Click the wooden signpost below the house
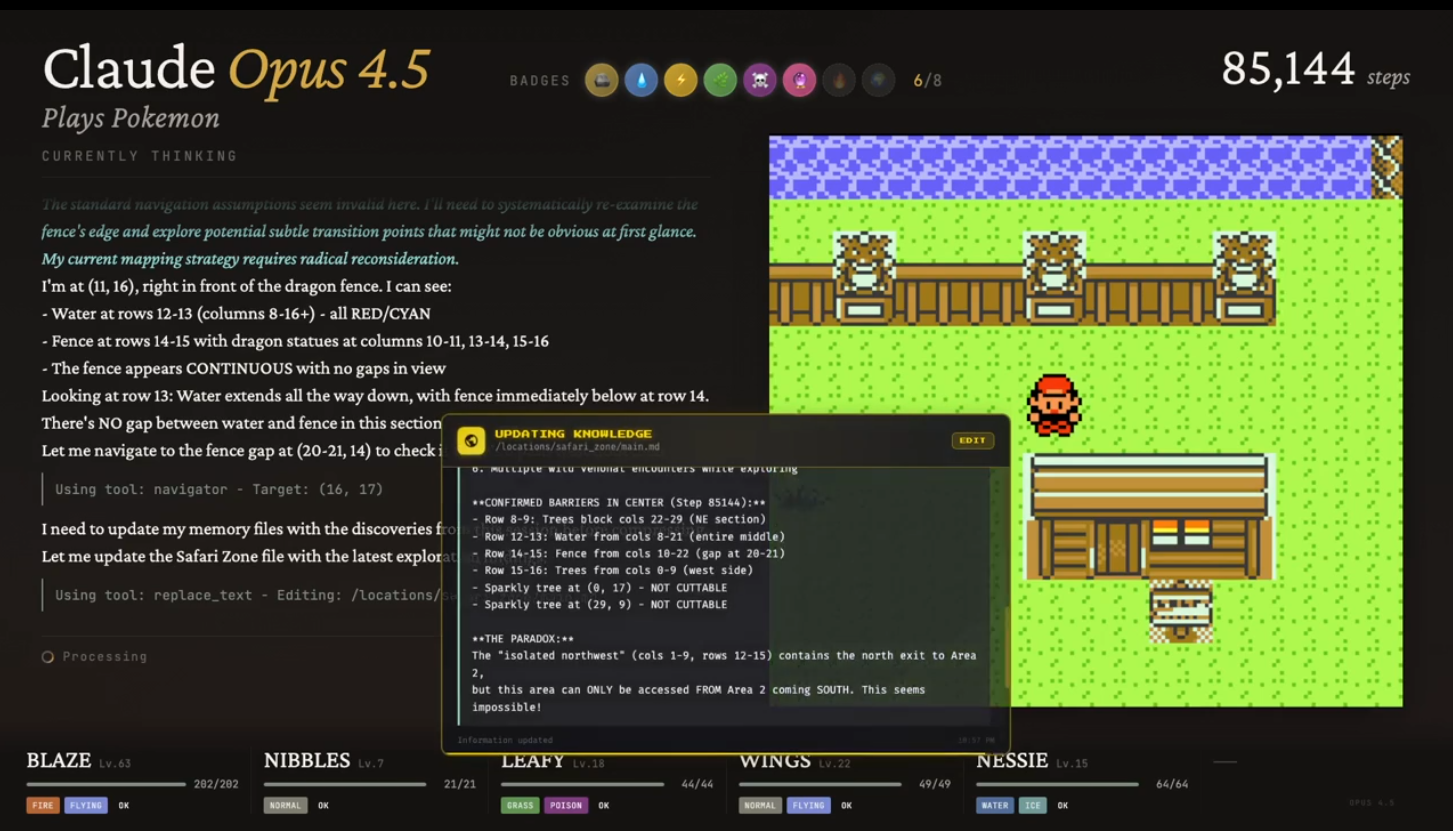 pyautogui.click(x=1181, y=611)
